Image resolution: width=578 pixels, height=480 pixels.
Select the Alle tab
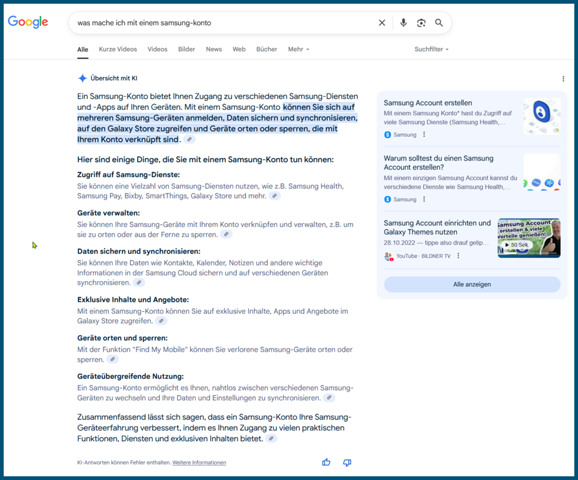coord(83,49)
